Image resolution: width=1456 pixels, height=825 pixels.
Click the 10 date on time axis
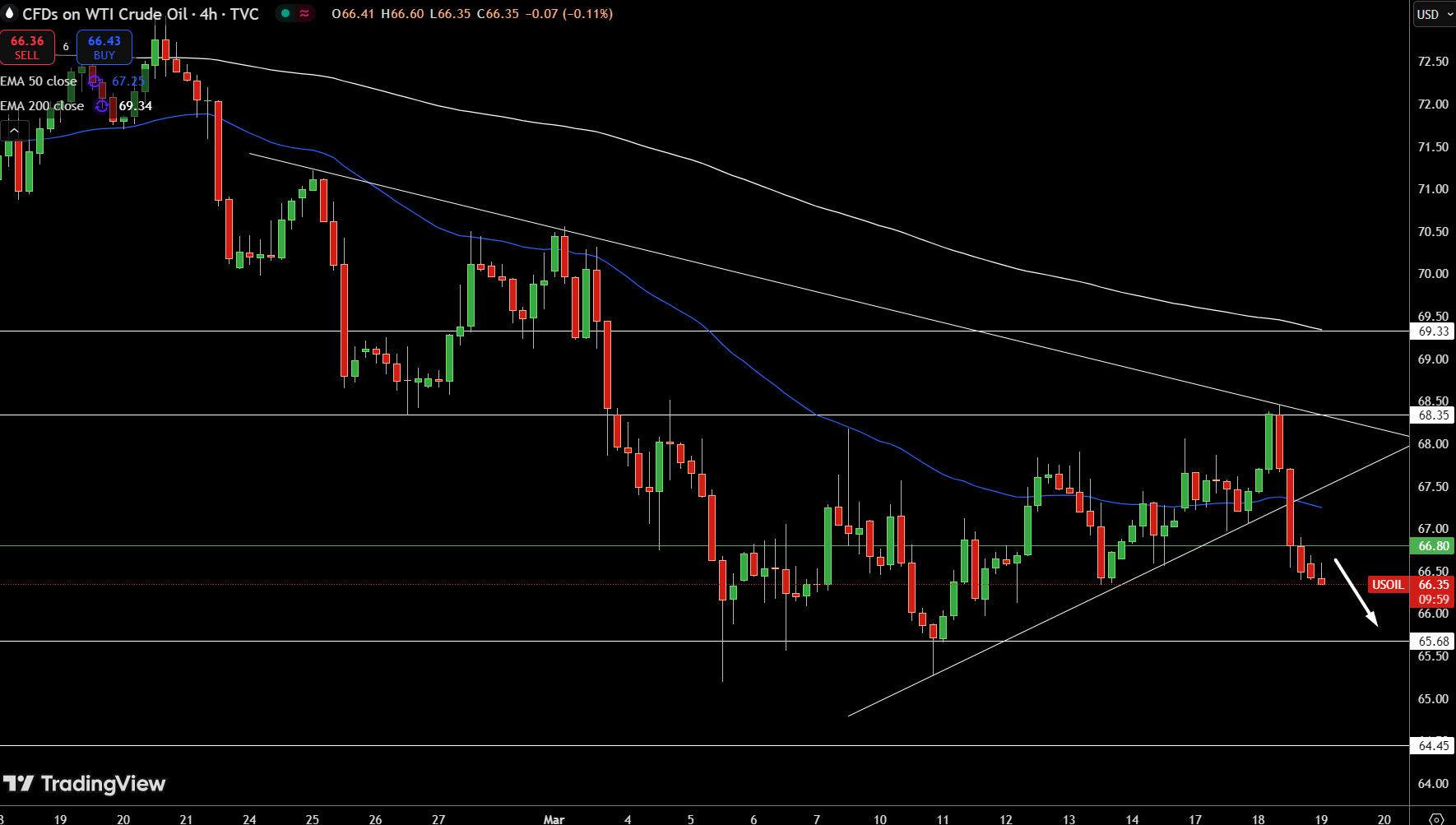click(x=880, y=819)
